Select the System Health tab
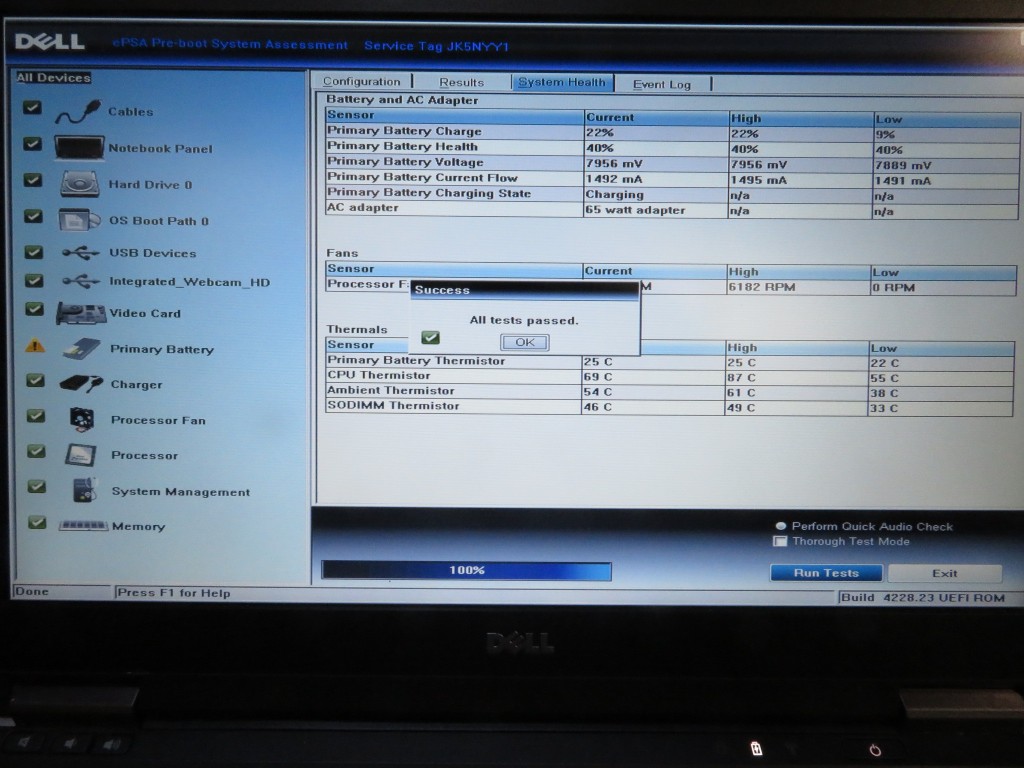1024x768 pixels. 562,82
